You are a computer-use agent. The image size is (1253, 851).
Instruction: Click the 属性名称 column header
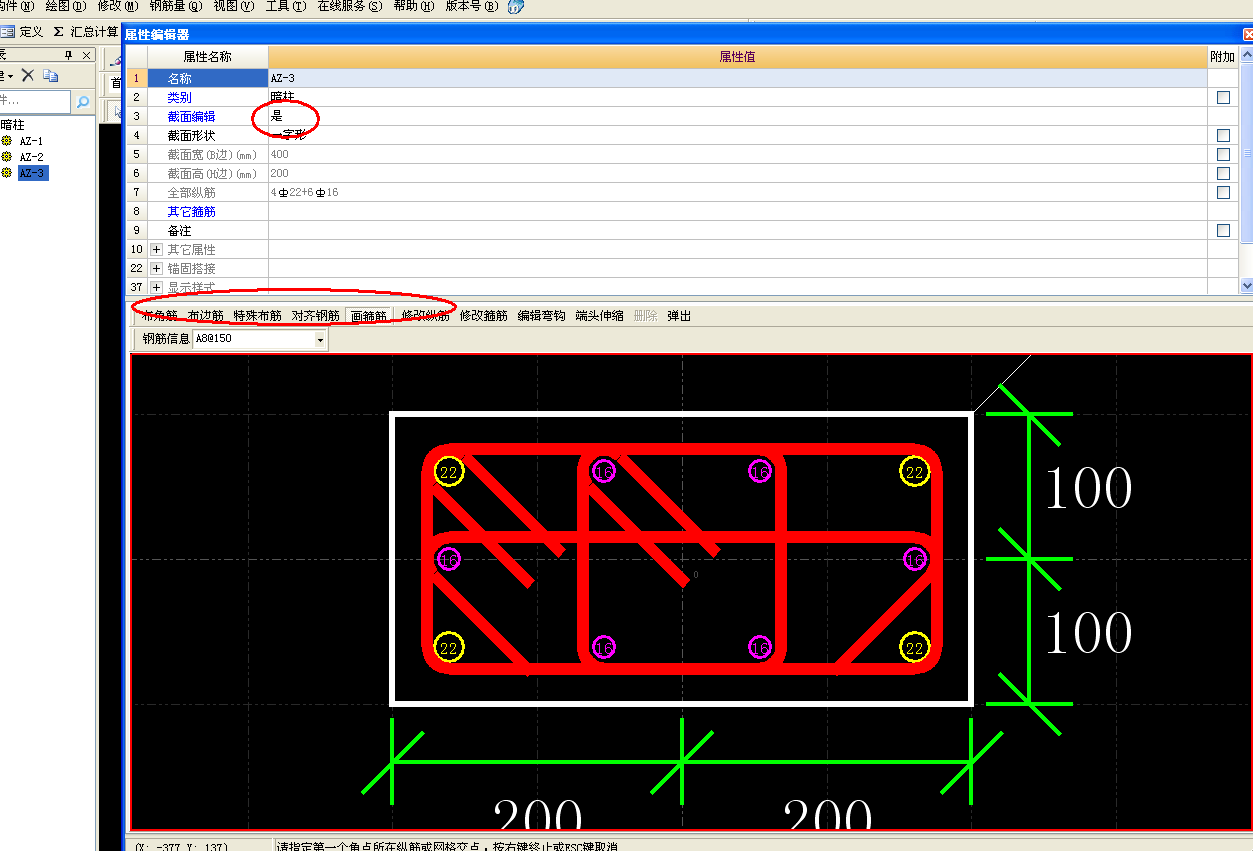(x=208, y=57)
